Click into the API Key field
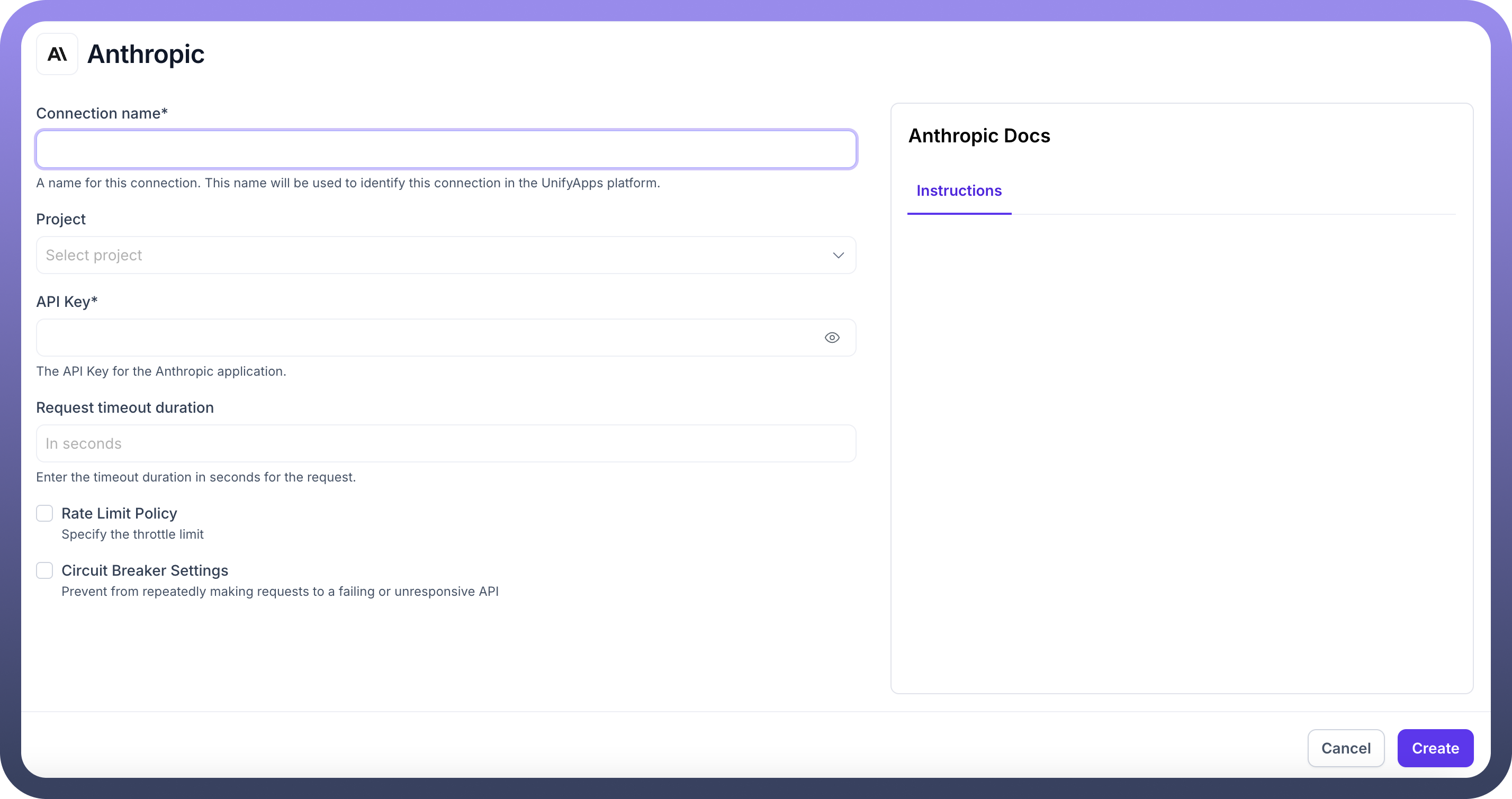The height and width of the screenshot is (799, 1512). (428, 337)
